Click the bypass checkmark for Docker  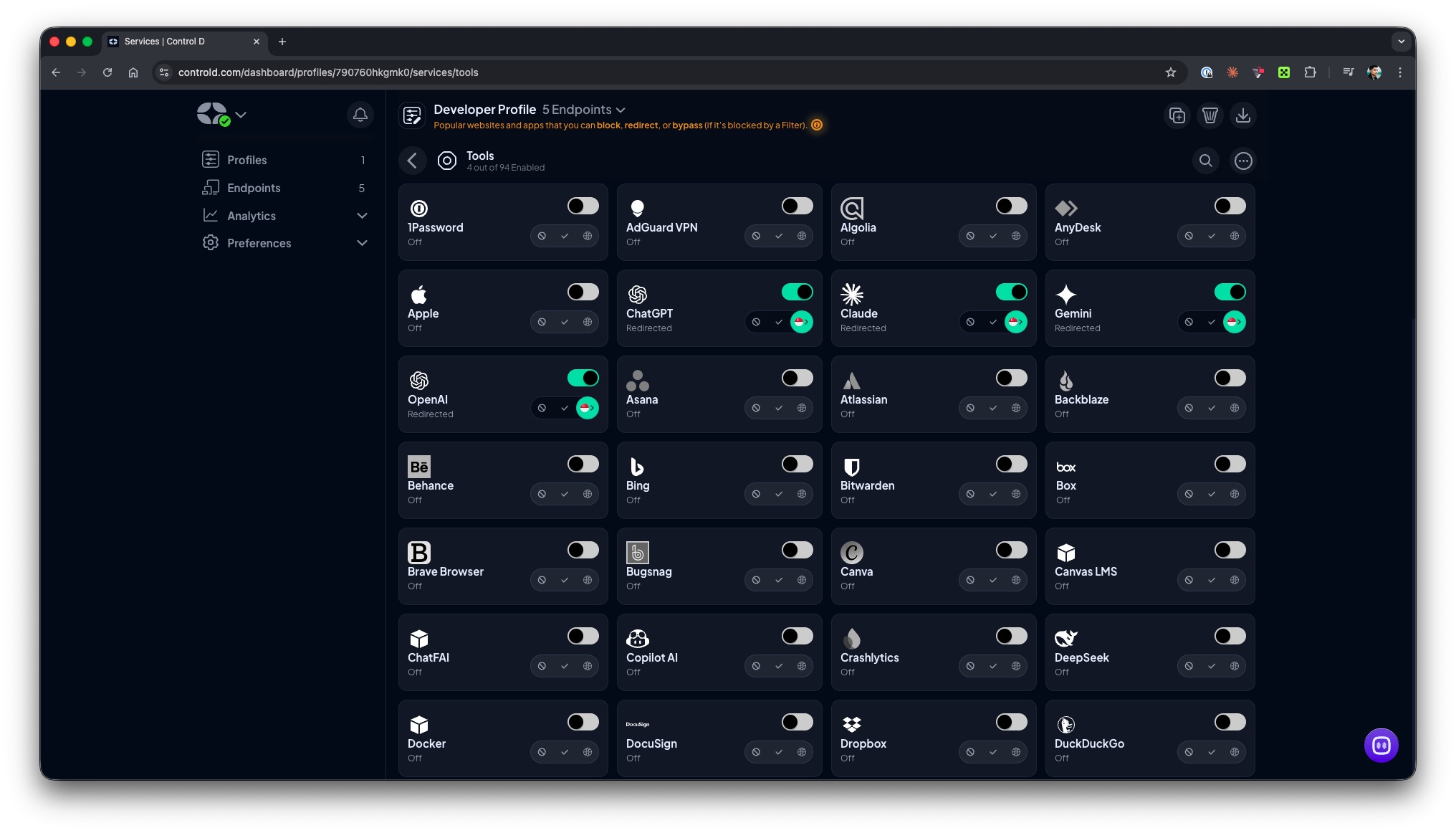click(x=565, y=752)
